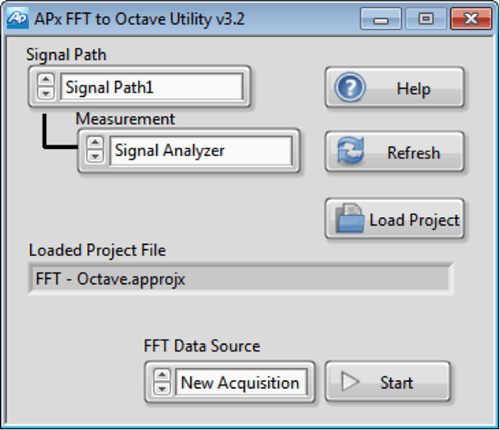Click the AP logo in title bar
The height and width of the screenshot is (430, 500).
[17, 19]
